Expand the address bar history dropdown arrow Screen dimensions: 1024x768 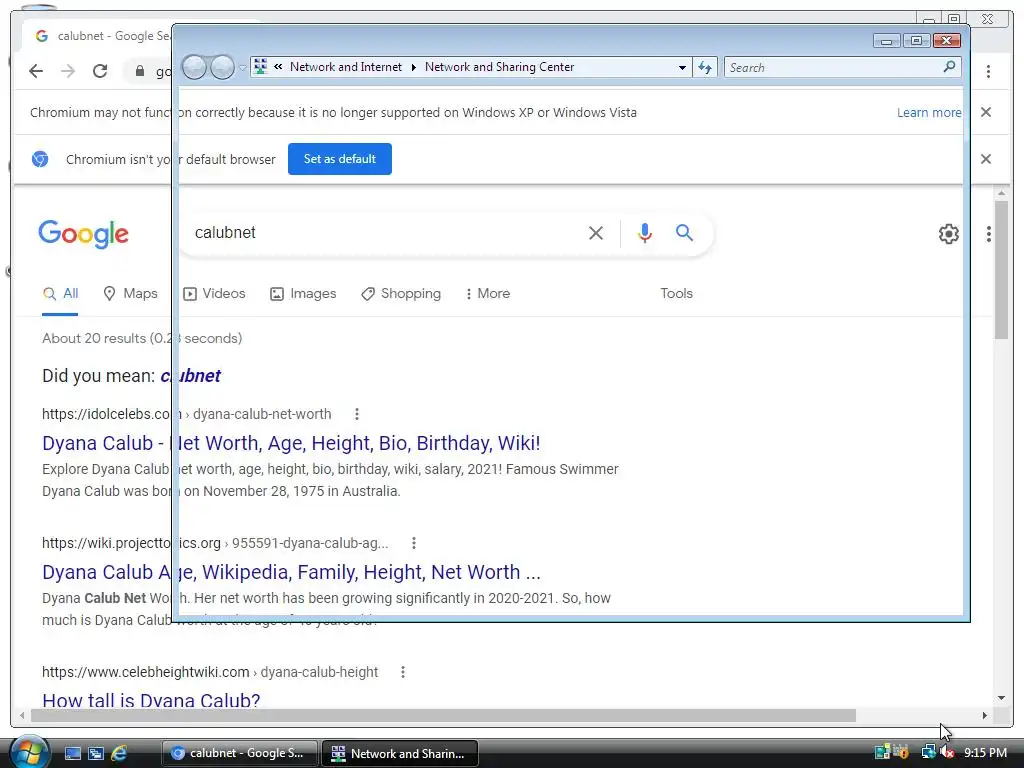[682, 67]
